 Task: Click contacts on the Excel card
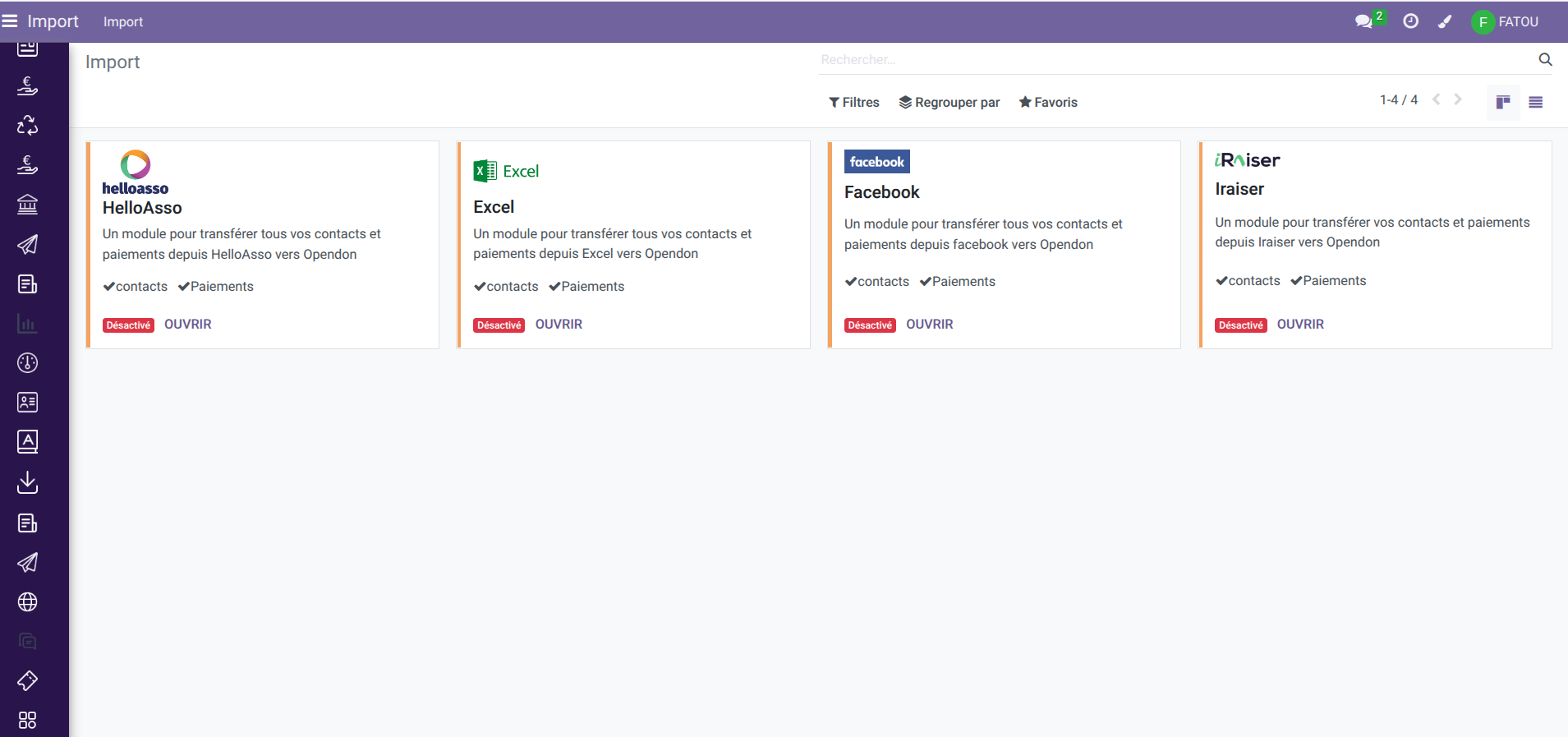pyautogui.click(x=506, y=287)
